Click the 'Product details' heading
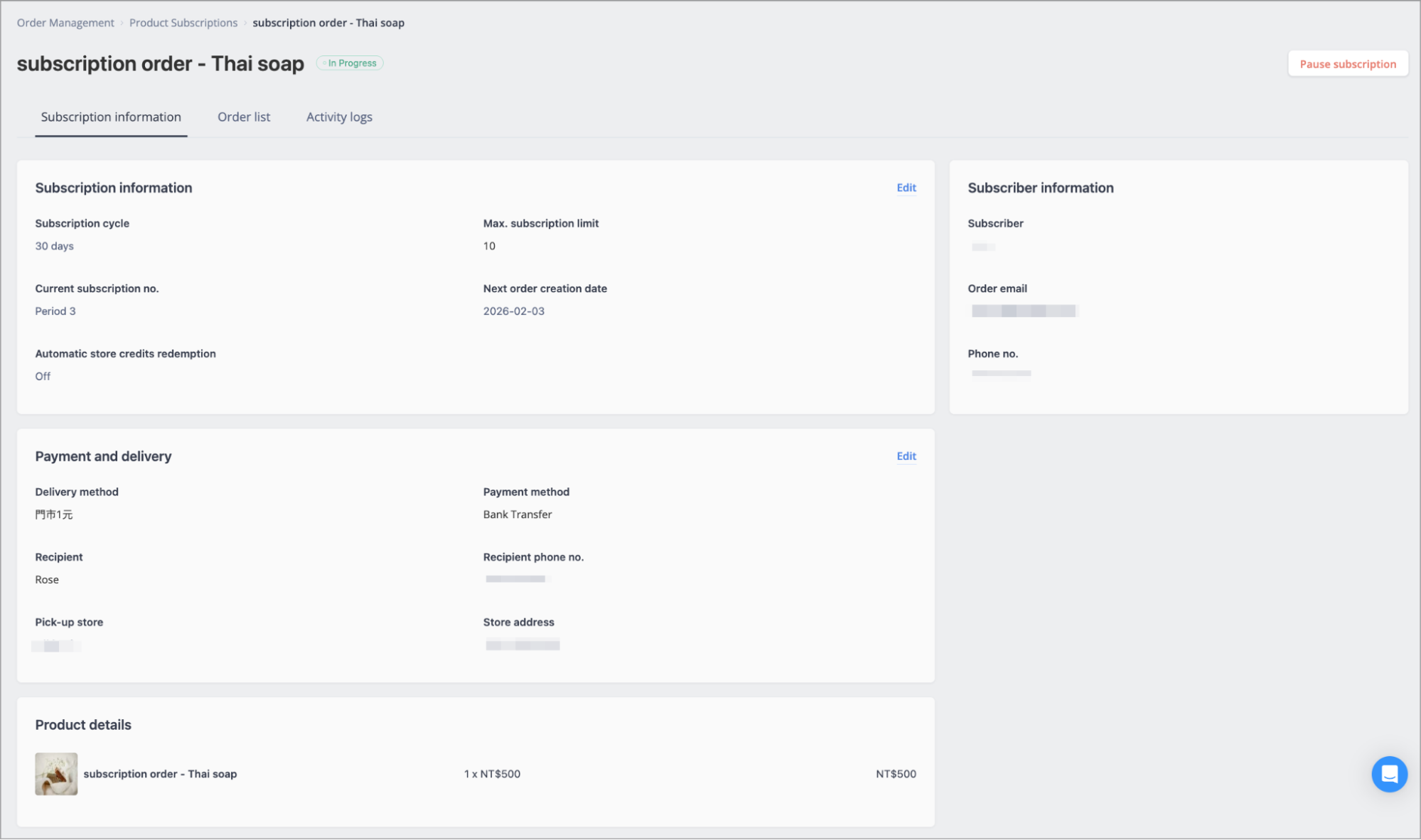The height and width of the screenshot is (840, 1421). pyautogui.click(x=83, y=725)
